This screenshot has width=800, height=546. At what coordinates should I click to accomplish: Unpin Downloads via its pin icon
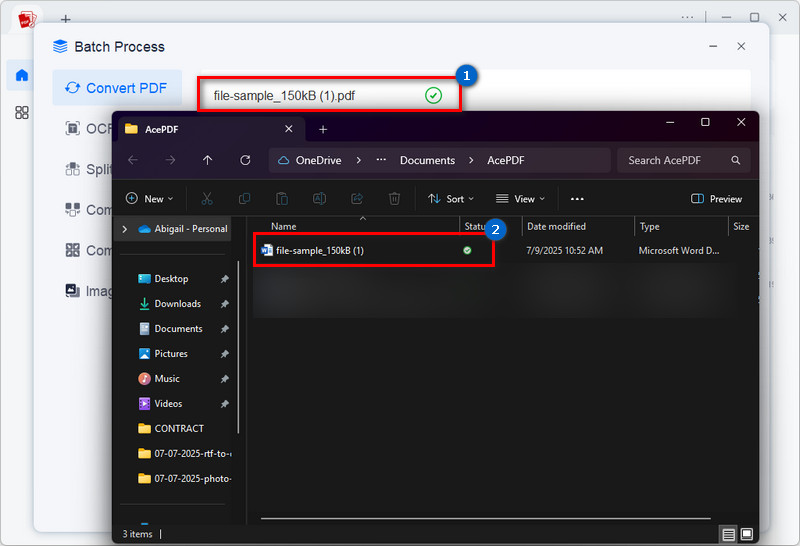(x=224, y=304)
